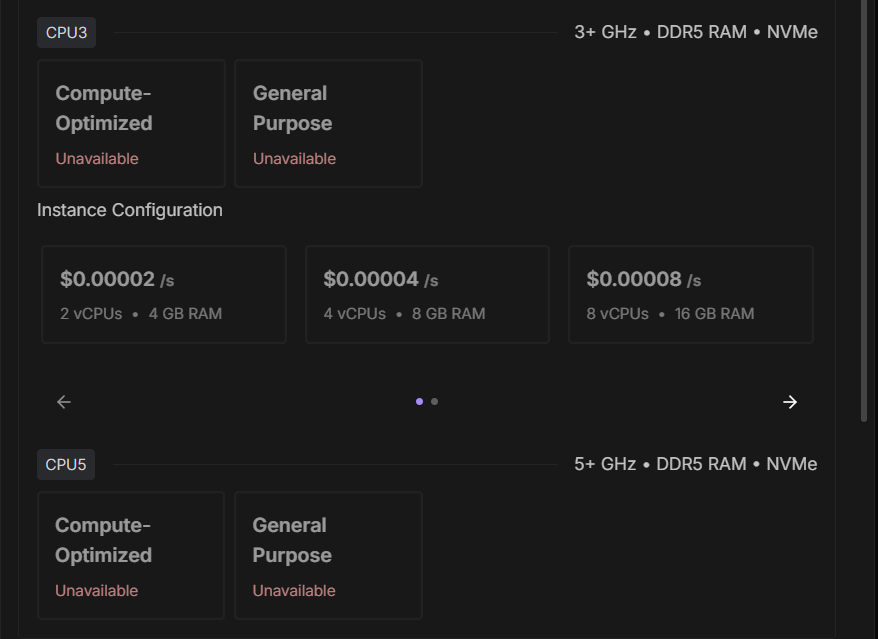Image resolution: width=878 pixels, height=639 pixels.
Task: Click the left arrow to go back
Action: point(64,402)
